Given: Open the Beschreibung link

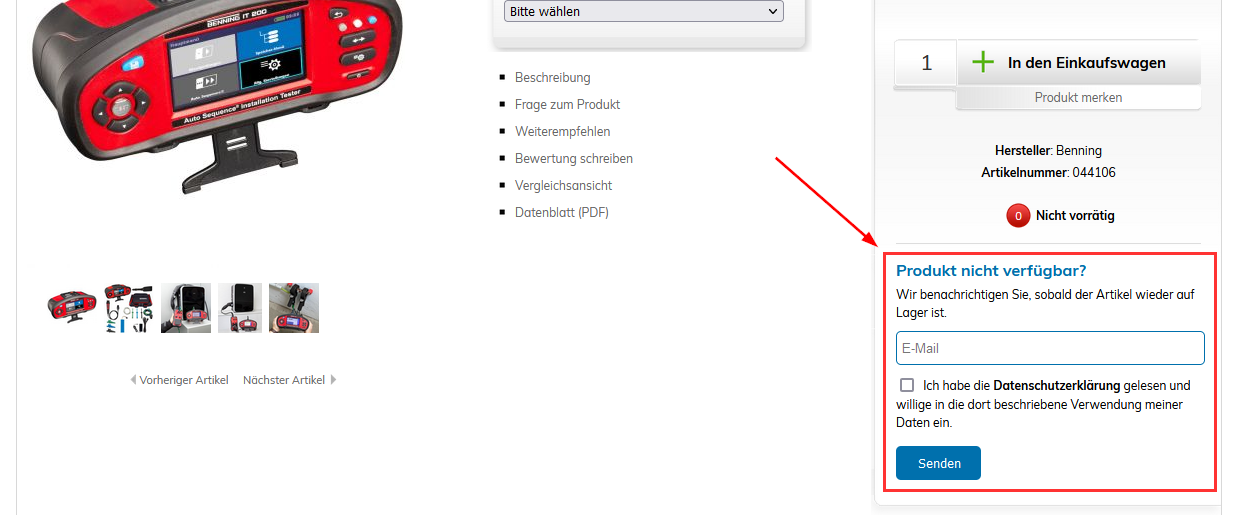Looking at the screenshot, I should tap(553, 77).
